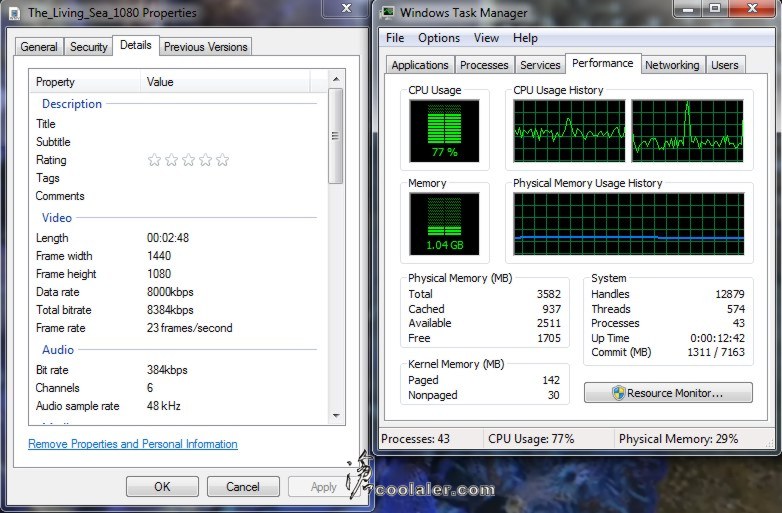Close the Windows Task Manager
This screenshot has width=782, height=513.
tap(753, 8)
